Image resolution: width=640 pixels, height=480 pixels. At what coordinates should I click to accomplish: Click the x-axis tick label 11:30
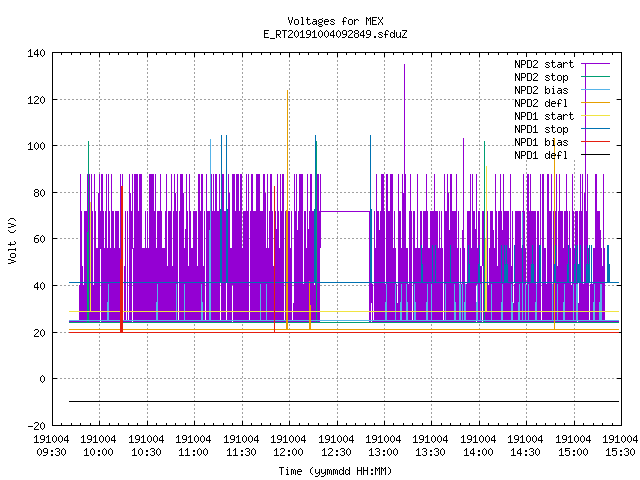point(241,452)
